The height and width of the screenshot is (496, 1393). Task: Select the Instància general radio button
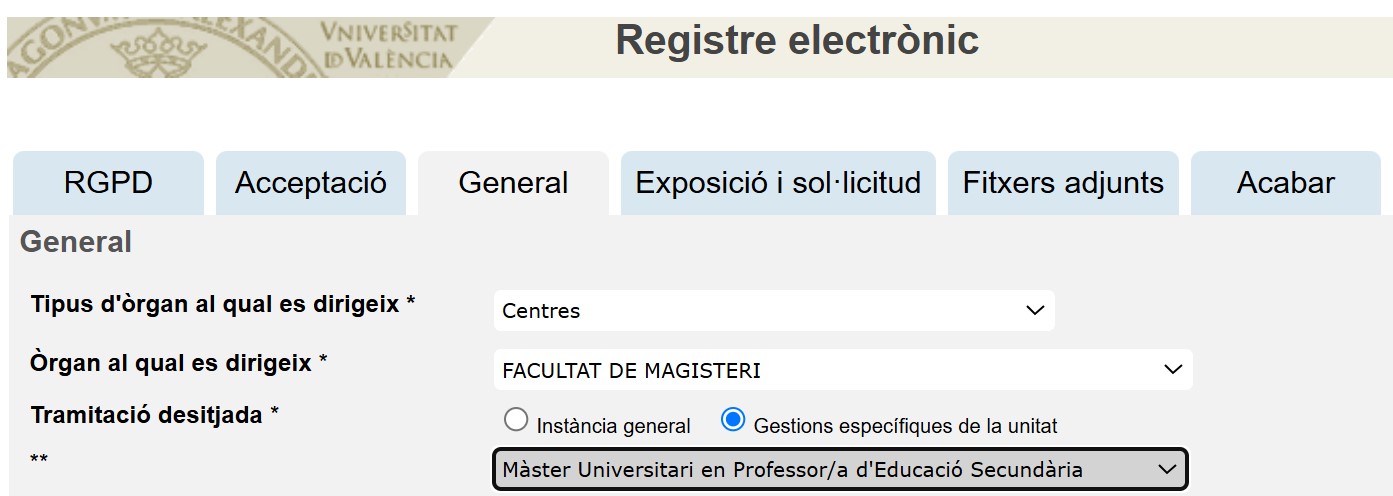point(516,420)
